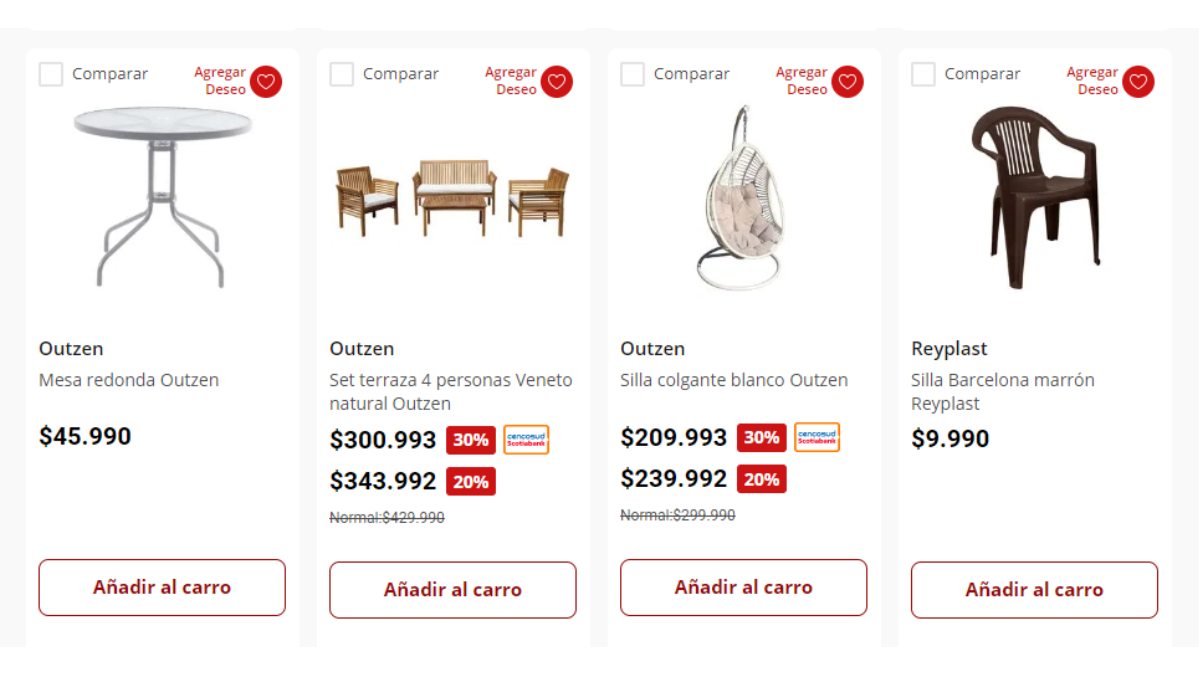Click the Cencosud Scotiabank badge on the terrace set

pos(525,440)
